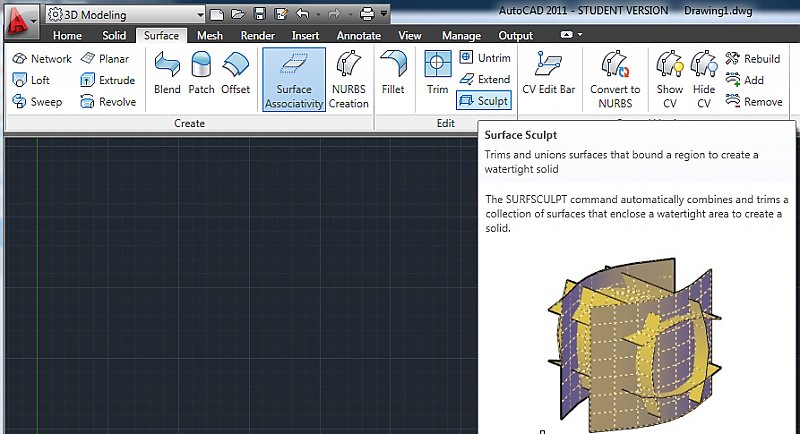Image resolution: width=800 pixels, height=434 pixels.
Task: Expand the ribbon minimize options arrow
Action: click(x=580, y=35)
